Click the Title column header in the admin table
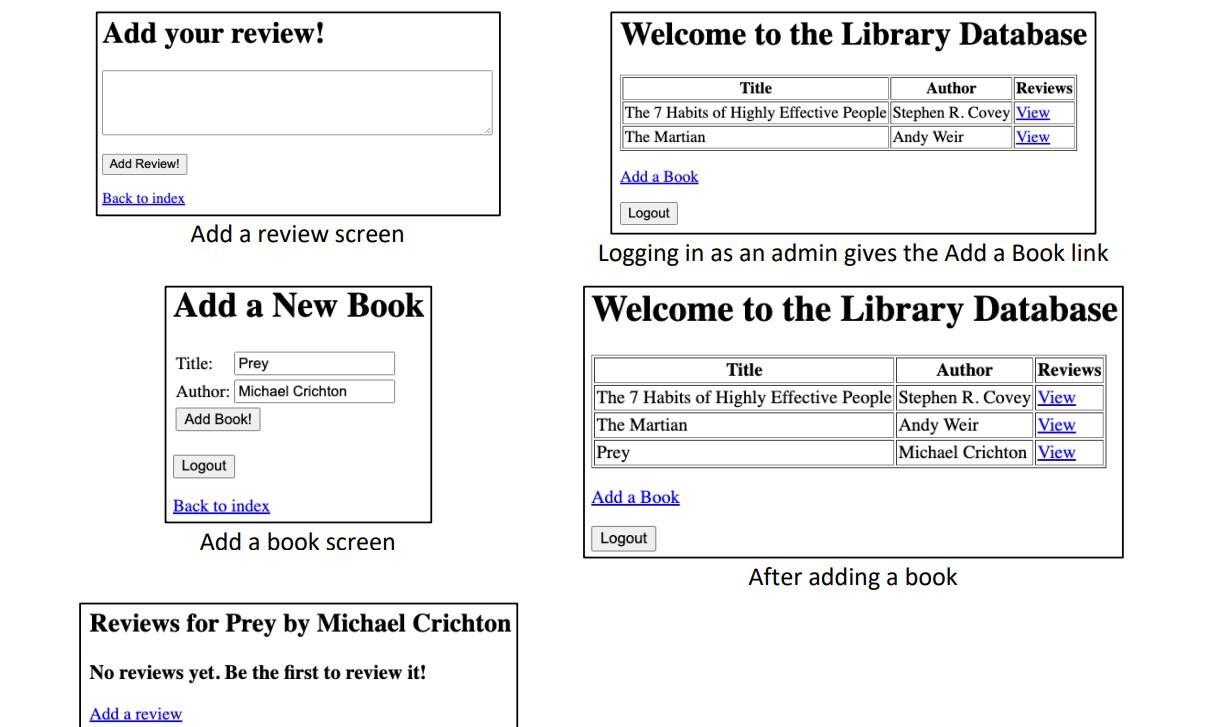Viewport: 1211px width, 727px height. (x=755, y=87)
